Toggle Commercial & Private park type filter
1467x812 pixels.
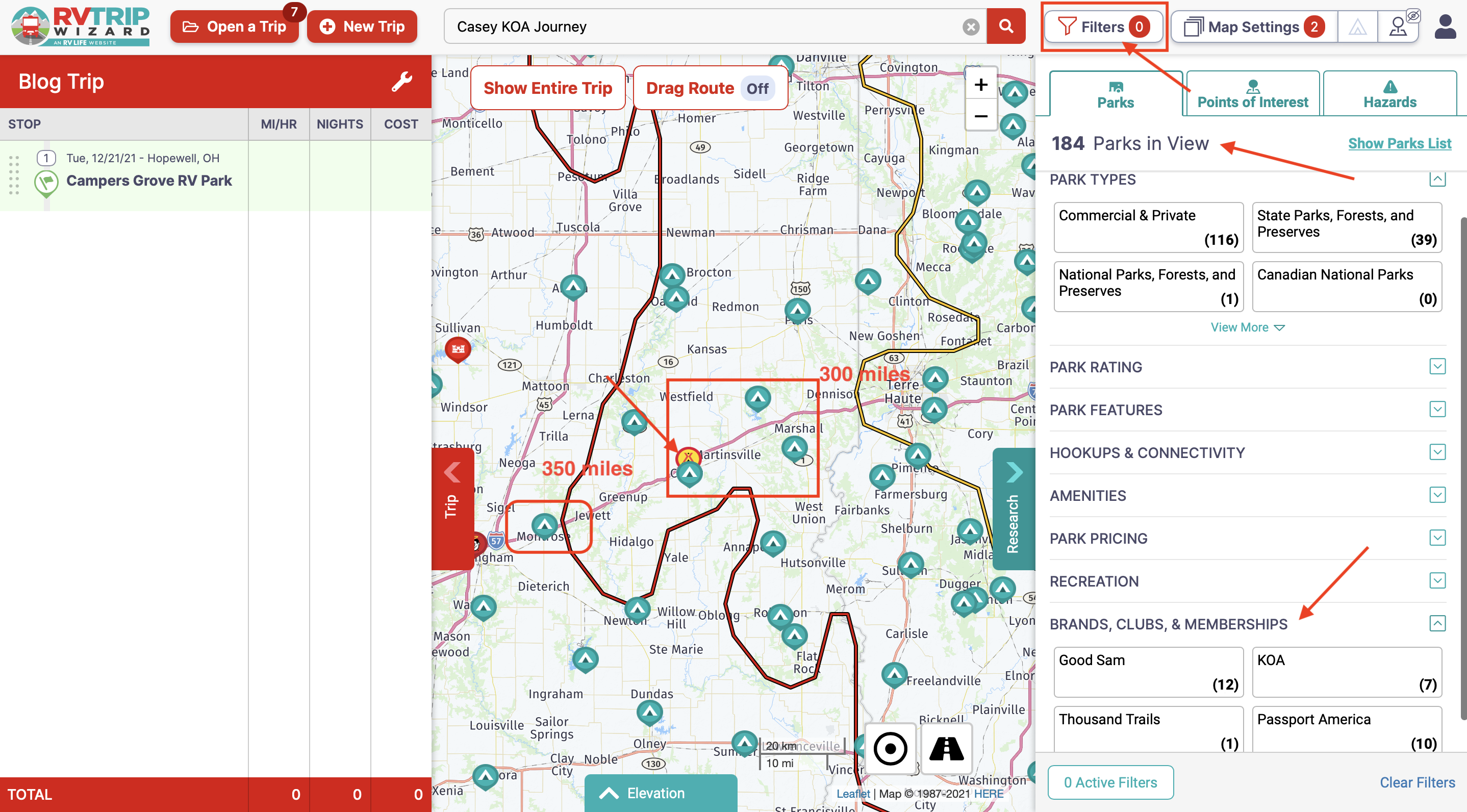(1148, 227)
